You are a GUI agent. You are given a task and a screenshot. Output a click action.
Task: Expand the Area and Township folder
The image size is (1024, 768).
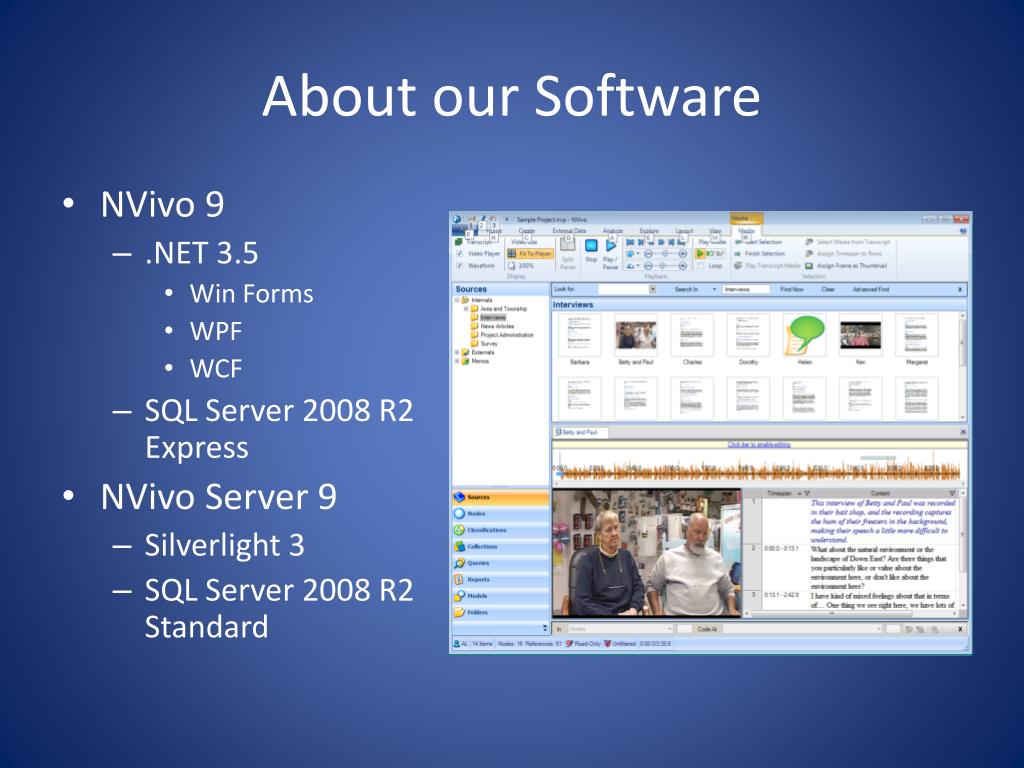pos(466,308)
